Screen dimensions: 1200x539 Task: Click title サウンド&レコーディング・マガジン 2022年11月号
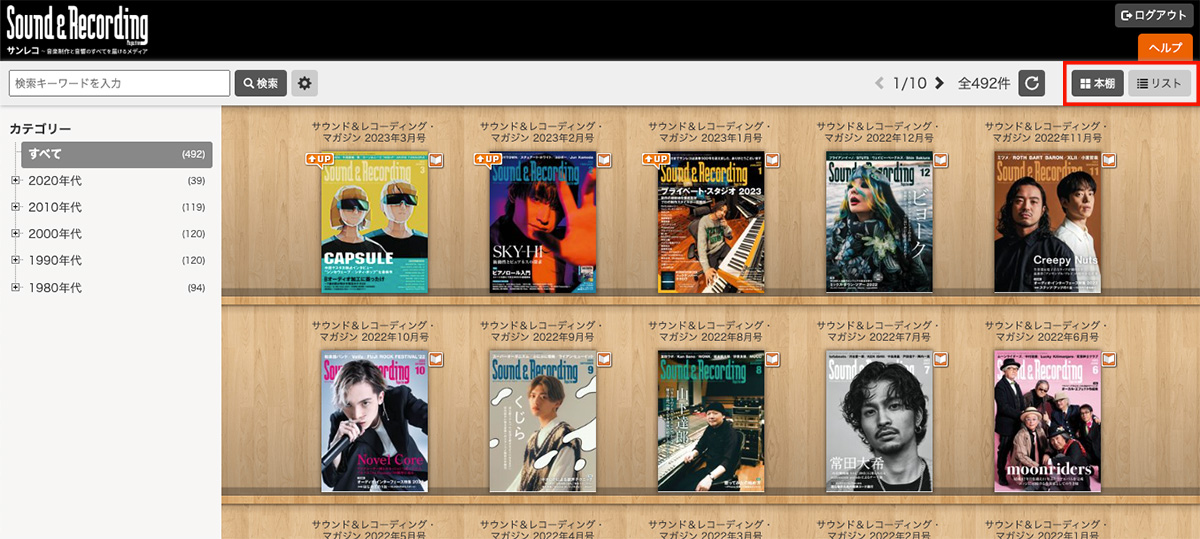click(1047, 132)
